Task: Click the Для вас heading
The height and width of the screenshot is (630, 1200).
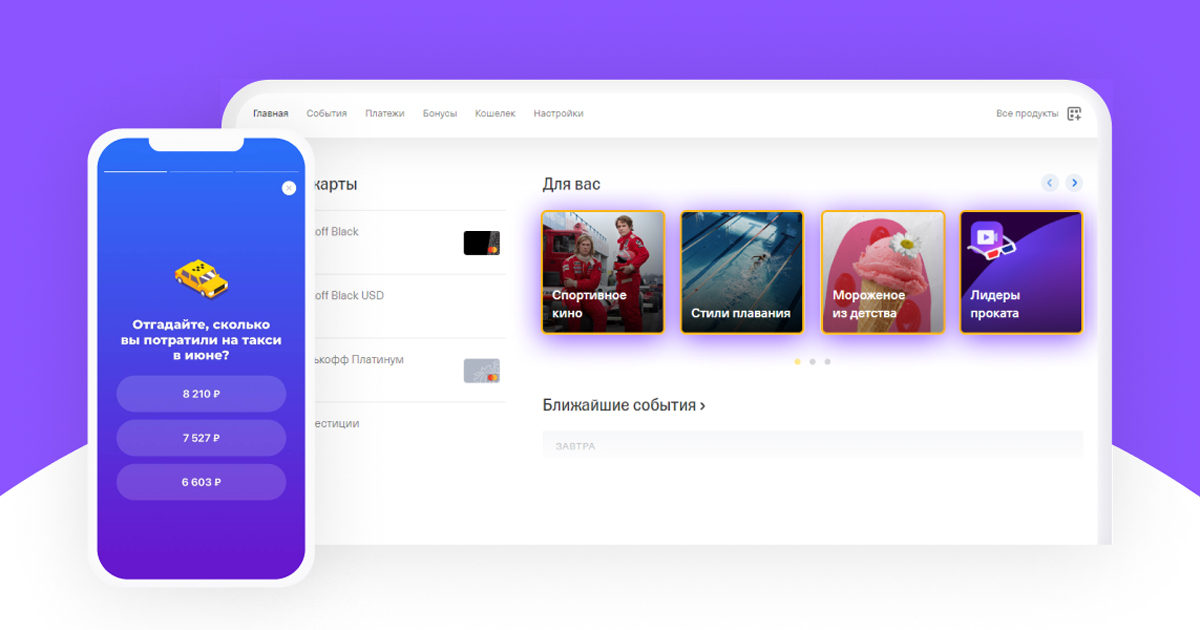Action: [x=571, y=184]
